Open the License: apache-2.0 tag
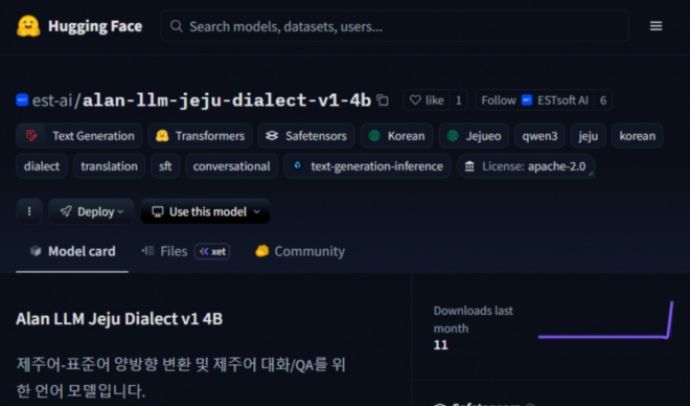 tap(525, 166)
